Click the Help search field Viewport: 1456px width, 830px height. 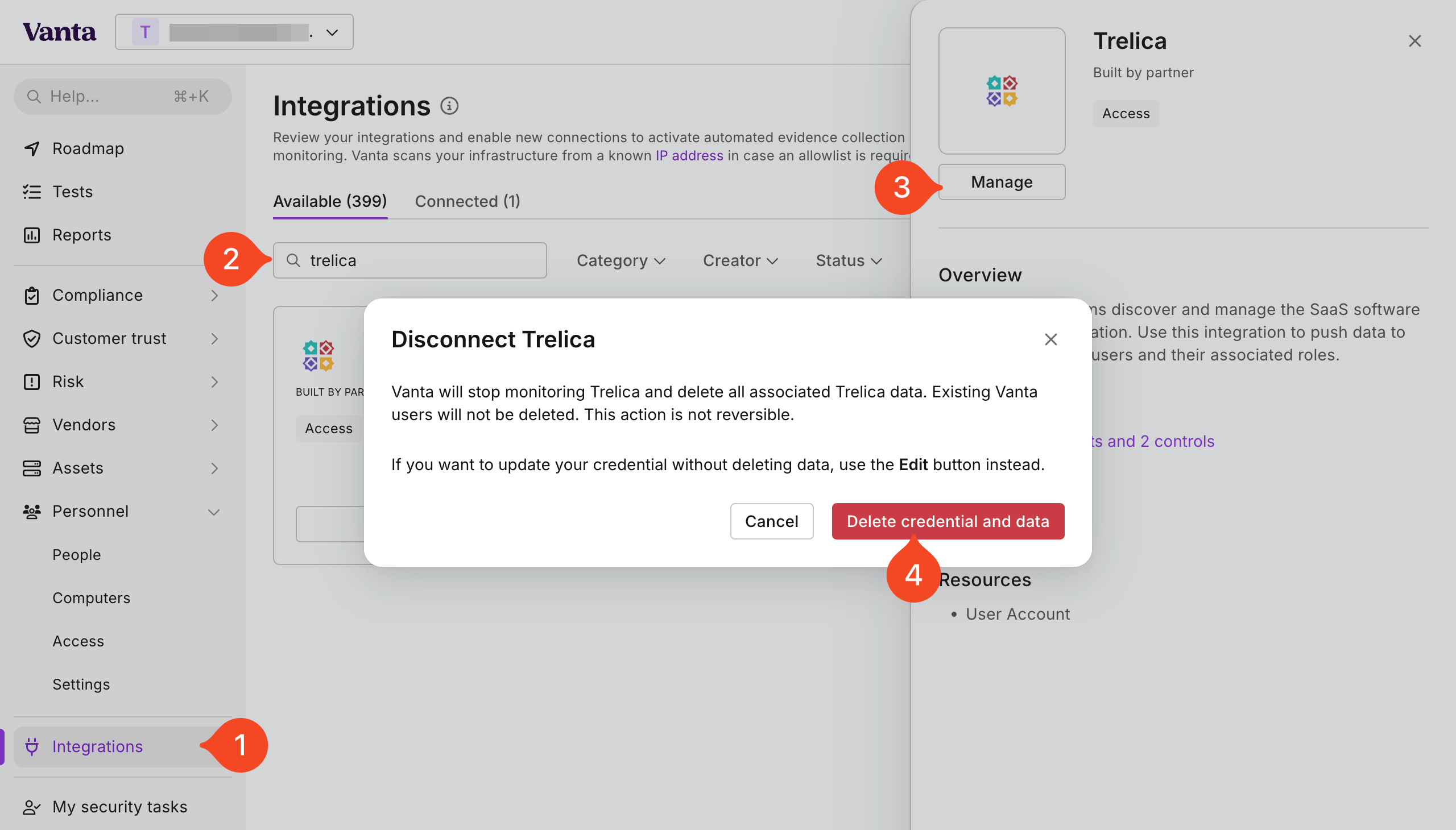[x=123, y=96]
